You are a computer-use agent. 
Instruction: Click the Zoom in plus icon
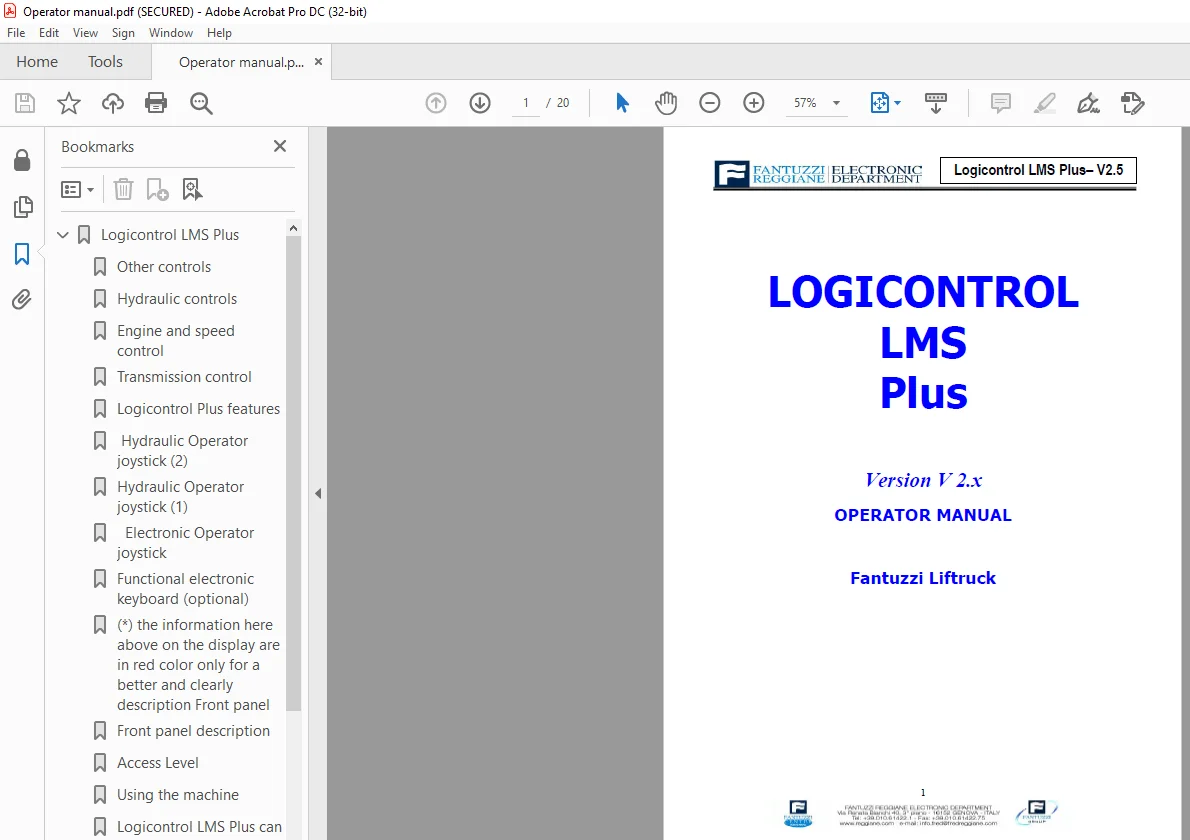tap(754, 102)
